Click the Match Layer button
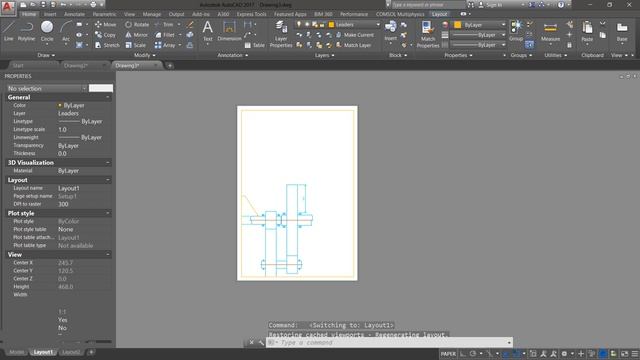The image size is (640, 360). tap(353, 45)
